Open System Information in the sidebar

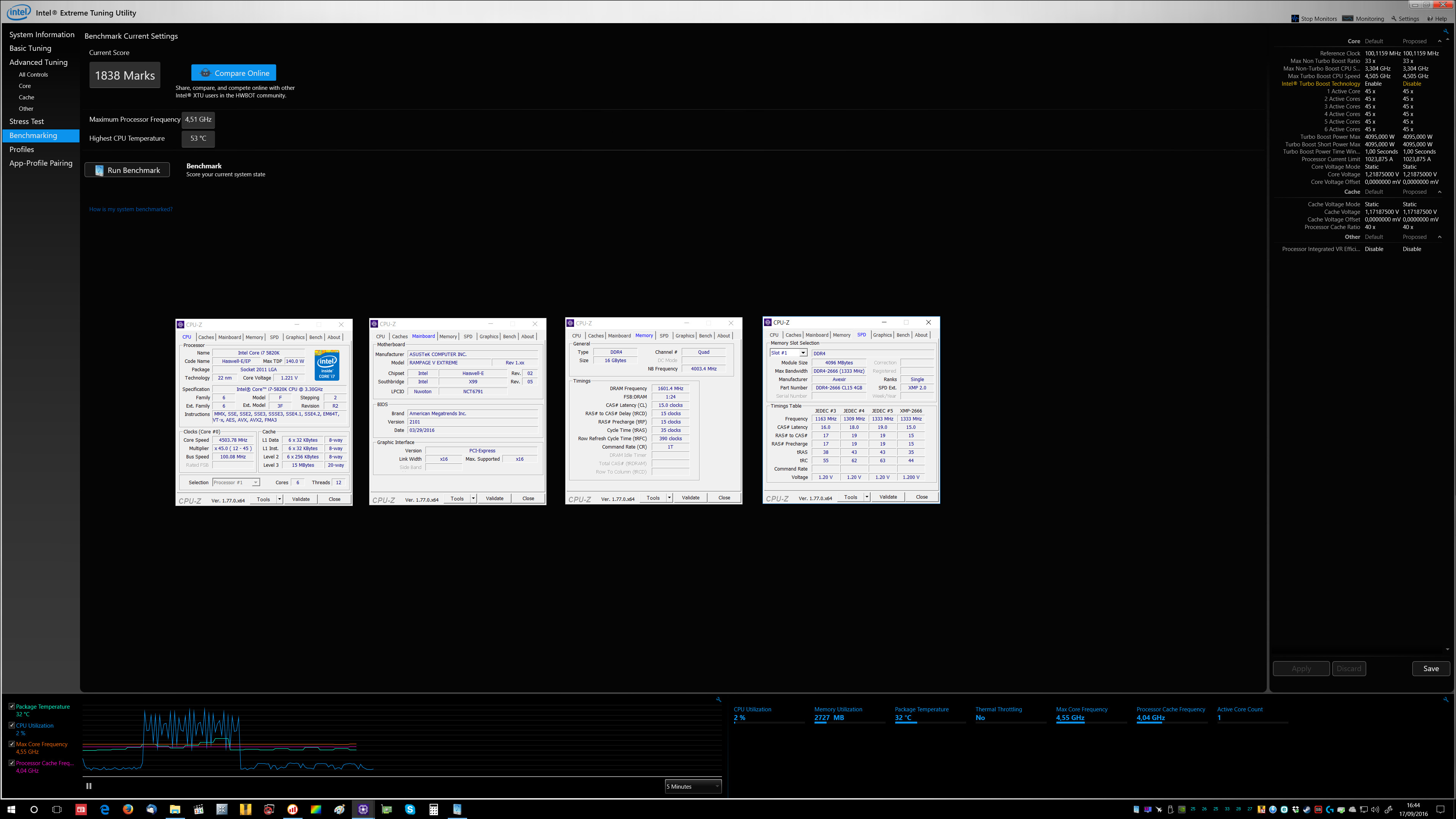click(42, 35)
